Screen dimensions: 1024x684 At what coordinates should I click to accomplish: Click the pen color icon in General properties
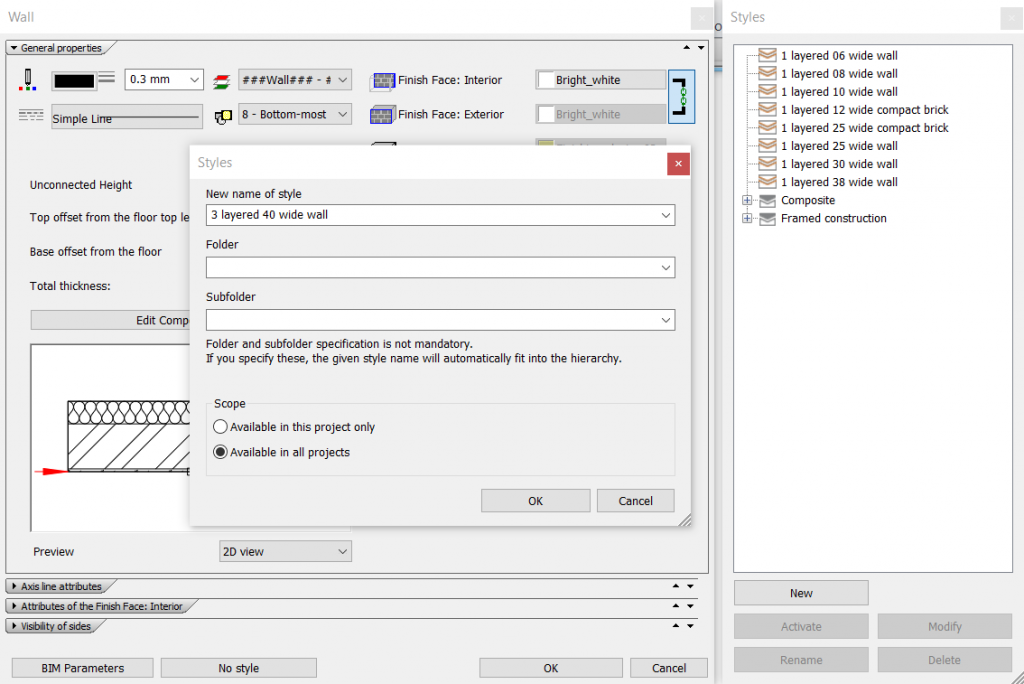pyautogui.click(x=28, y=80)
